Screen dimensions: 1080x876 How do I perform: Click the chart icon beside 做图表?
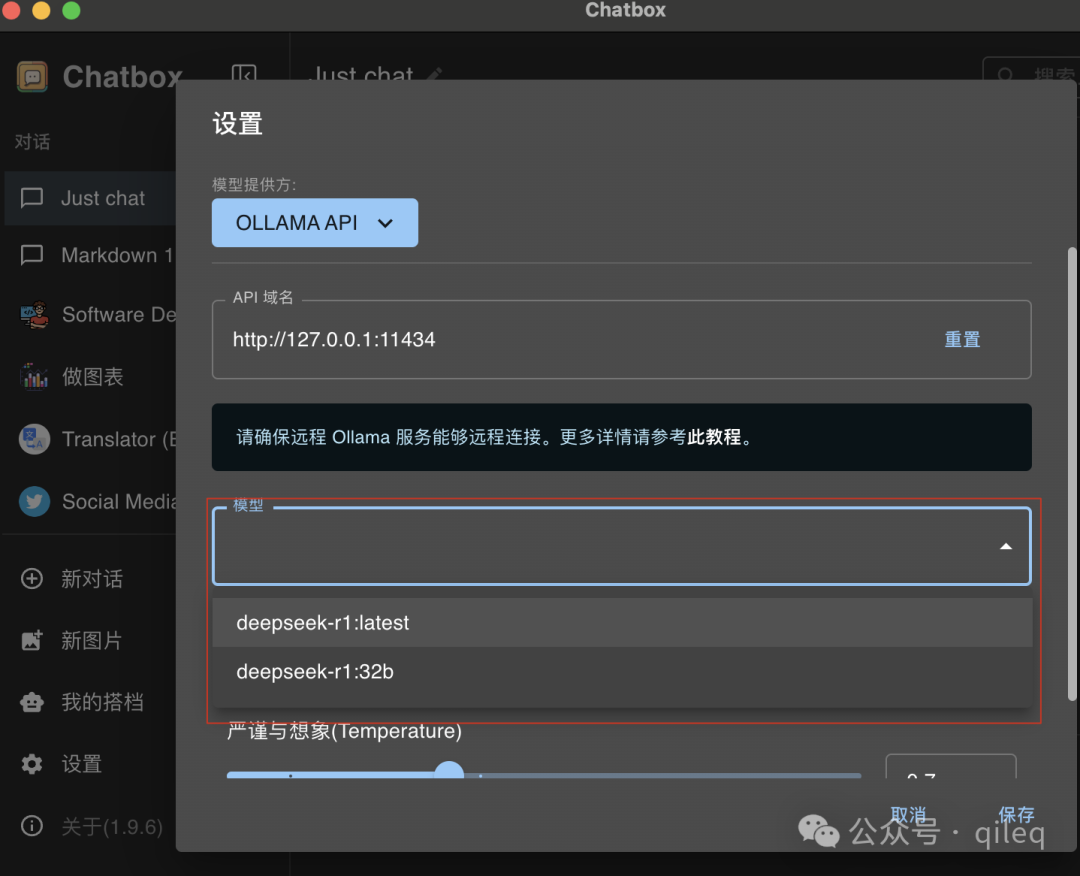[x=34, y=377]
